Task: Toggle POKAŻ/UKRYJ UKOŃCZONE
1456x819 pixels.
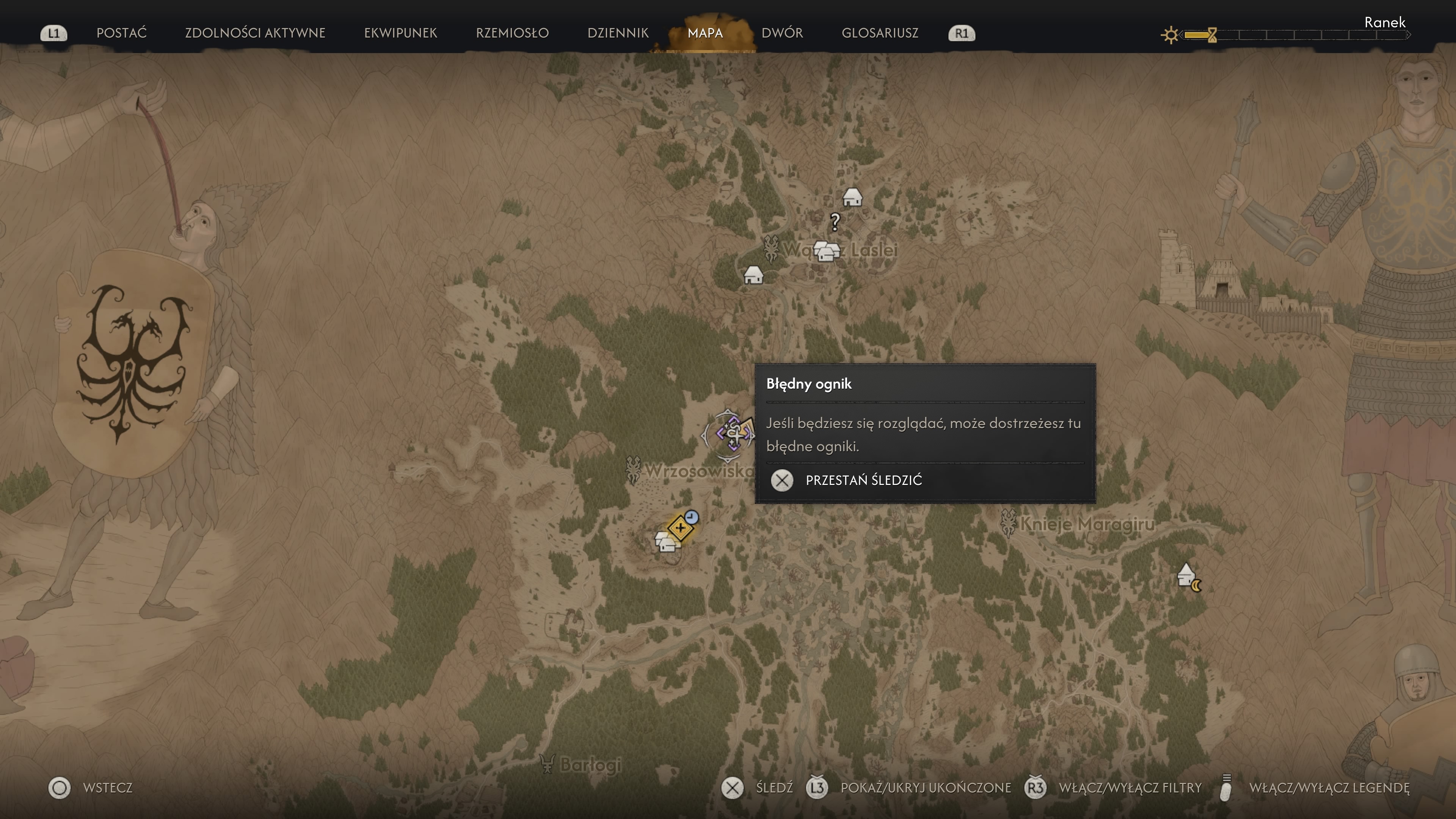Action: [908, 788]
